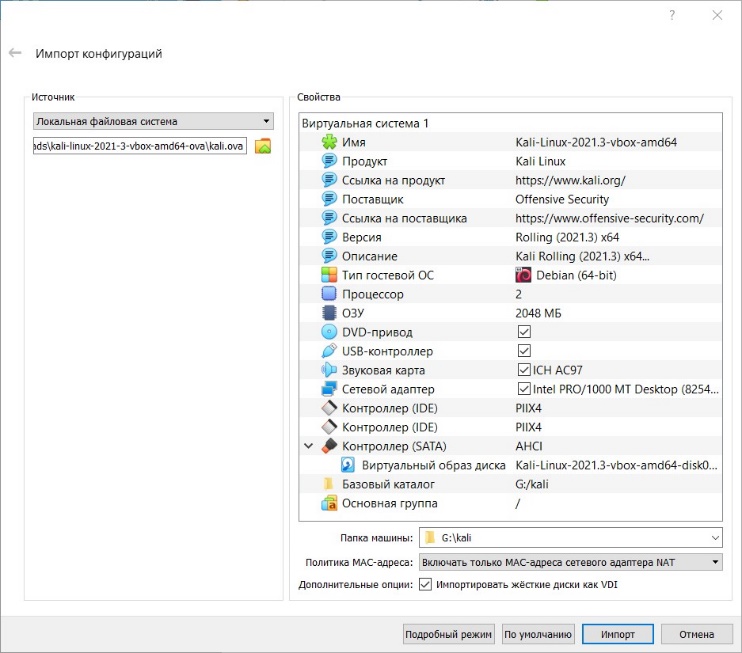The width and height of the screenshot is (742, 653).
Task: Open the Политика MAC-адреса dropdown
Action: pos(571,562)
